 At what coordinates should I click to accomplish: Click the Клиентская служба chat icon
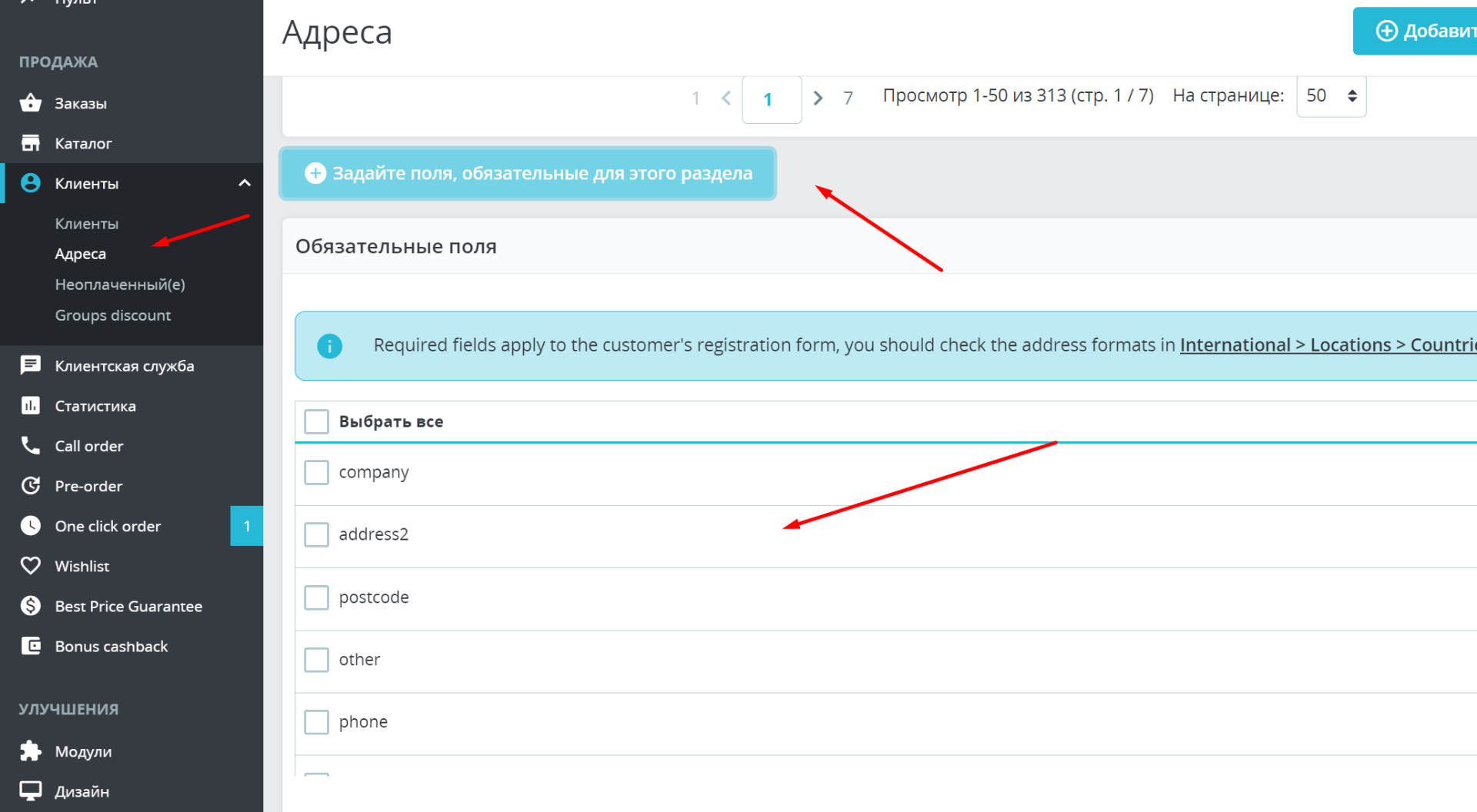30,365
